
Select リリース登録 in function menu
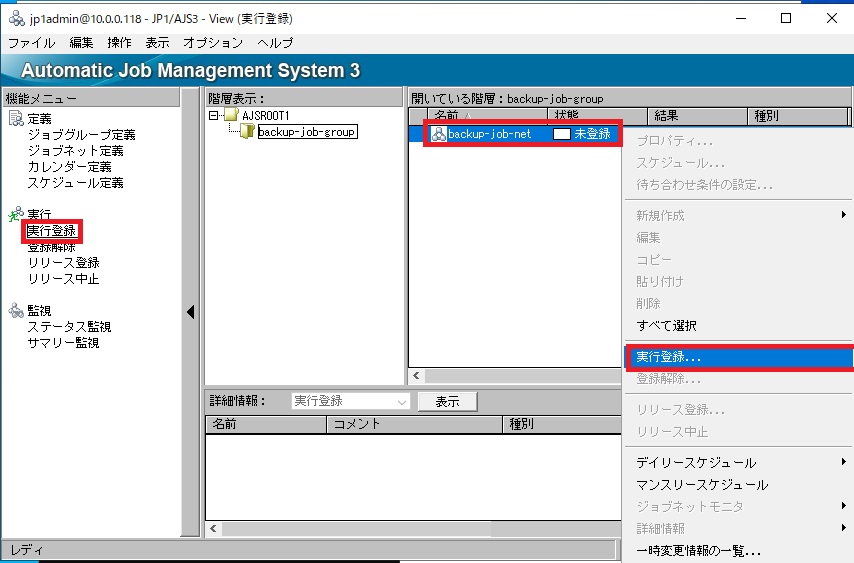pyautogui.click(x=64, y=262)
